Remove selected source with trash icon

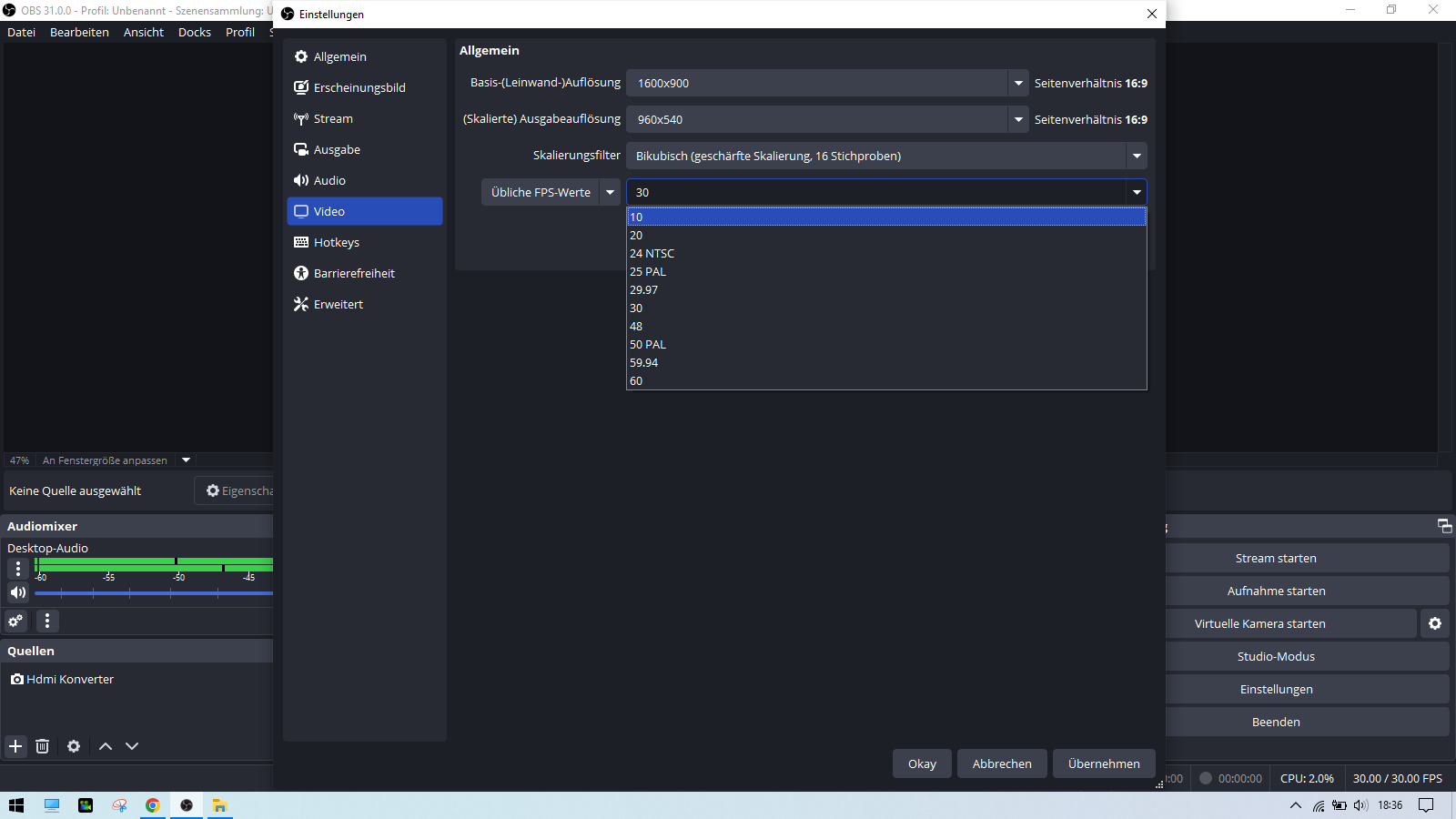[42, 746]
